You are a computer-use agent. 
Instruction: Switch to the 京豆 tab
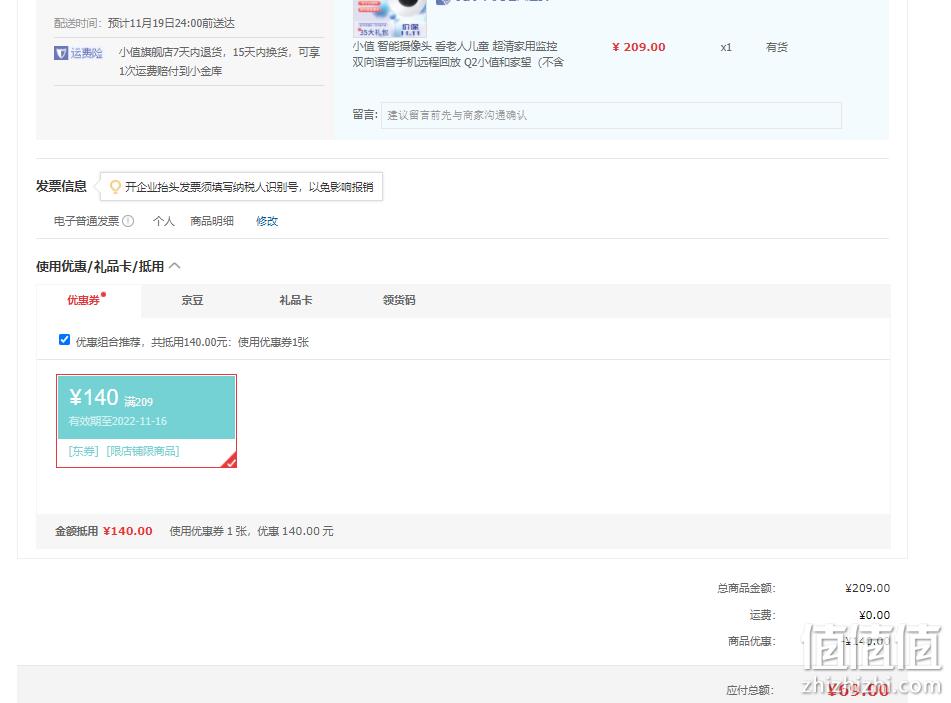tap(192, 300)
